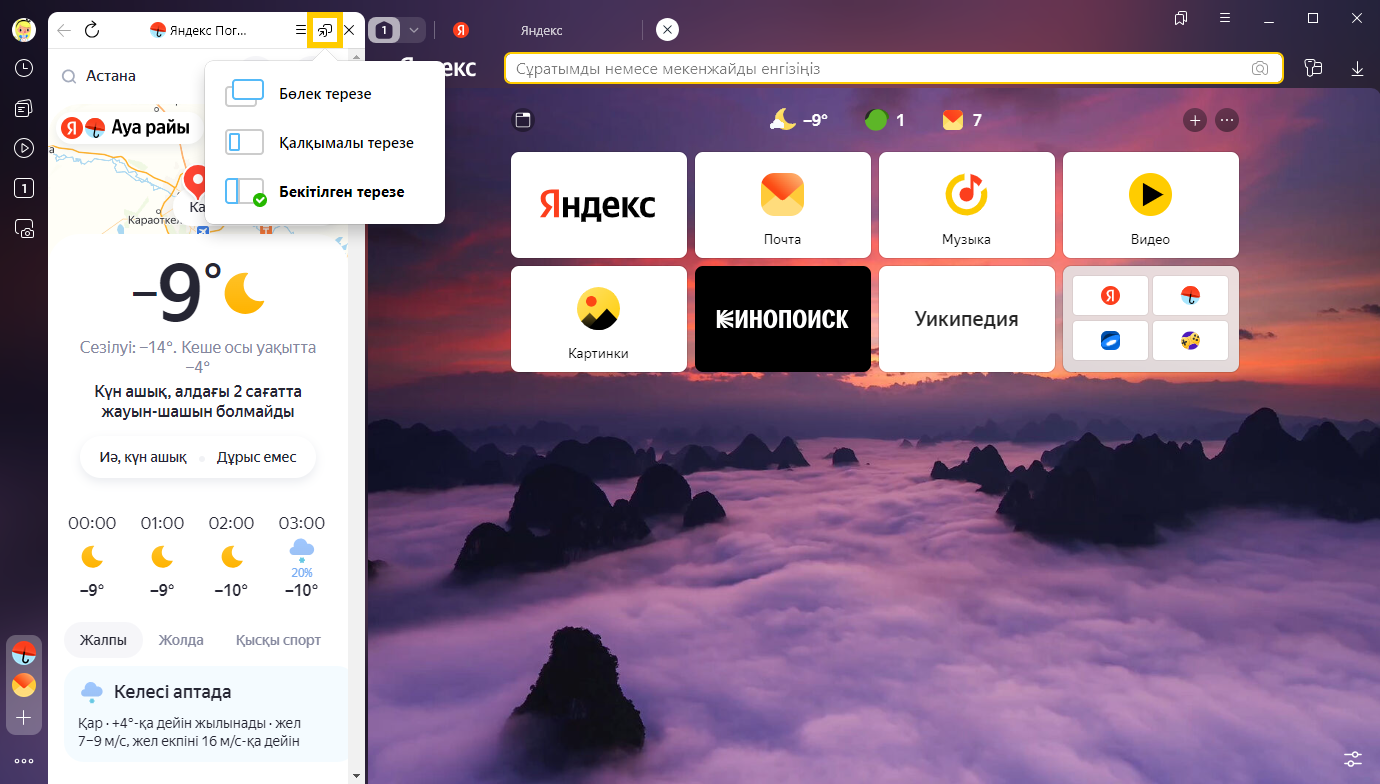This screenshot has height=784, width=1380.
Task: Open the Кинопоиск tile
Action: click(783, 319)
